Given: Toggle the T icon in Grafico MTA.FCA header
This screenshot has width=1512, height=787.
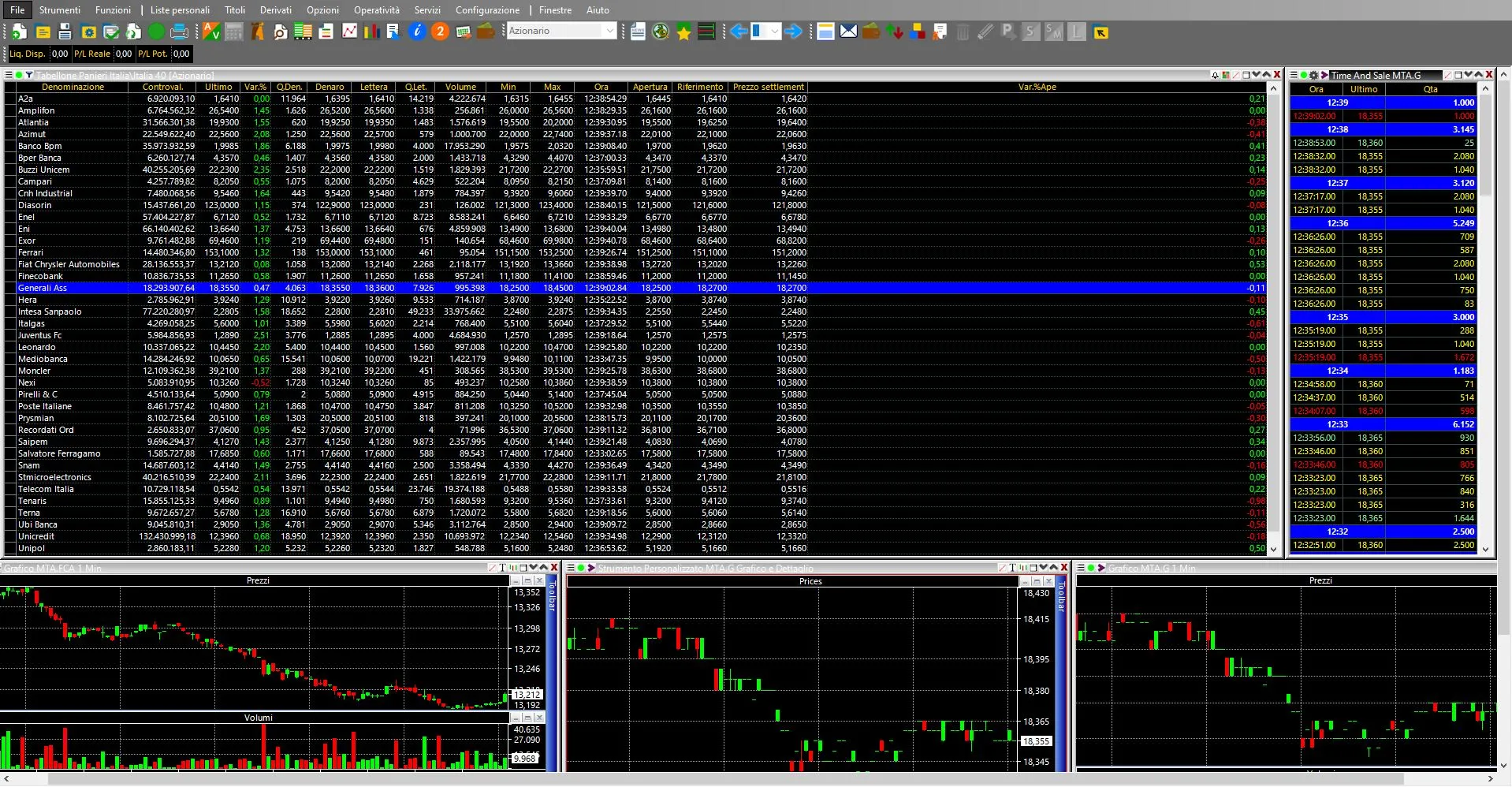Looking at the screenshot, I should tap(502, 568).
